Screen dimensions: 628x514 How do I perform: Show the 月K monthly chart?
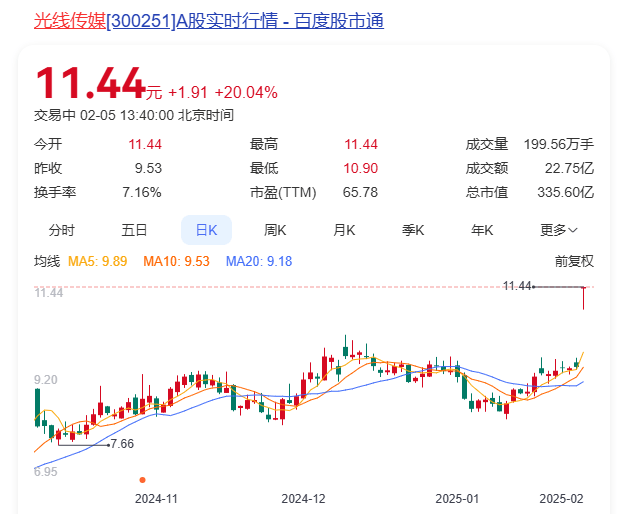tap(345, 230)
